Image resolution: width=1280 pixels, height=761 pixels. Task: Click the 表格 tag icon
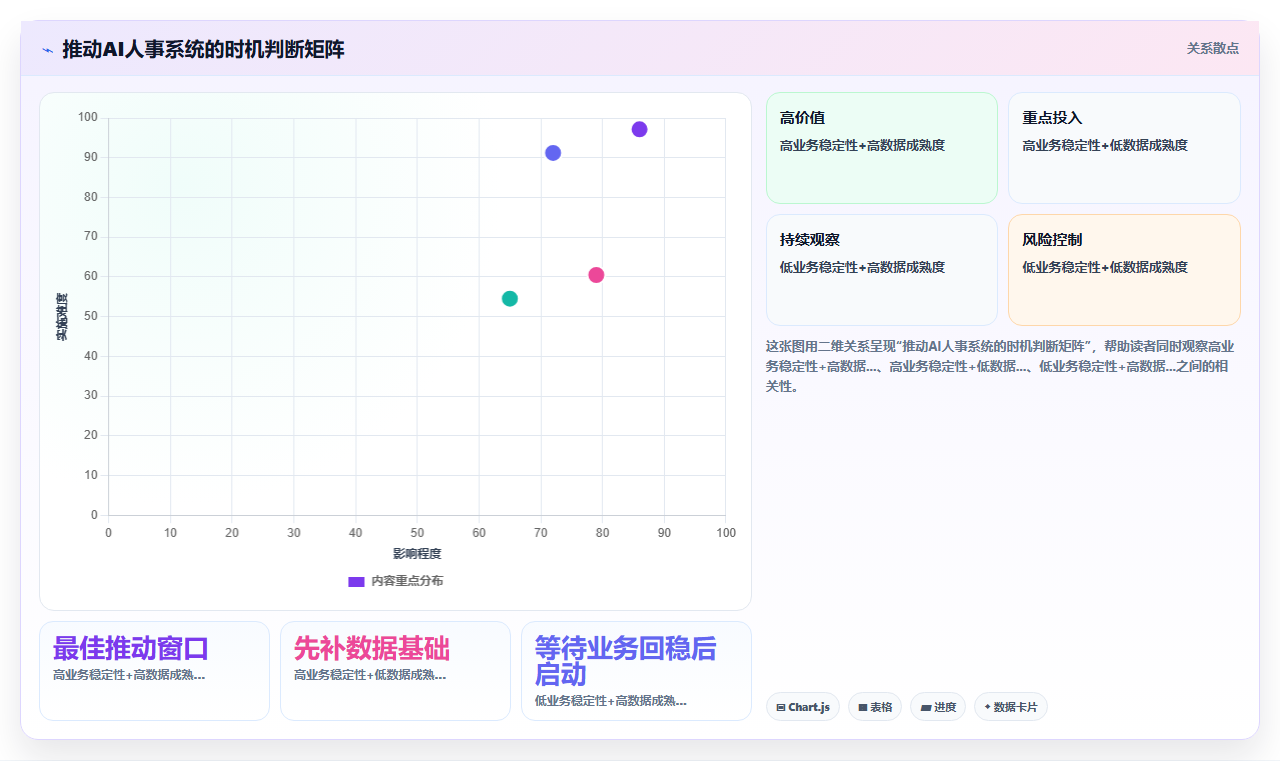pyautogui.click(x=863, y=707)
